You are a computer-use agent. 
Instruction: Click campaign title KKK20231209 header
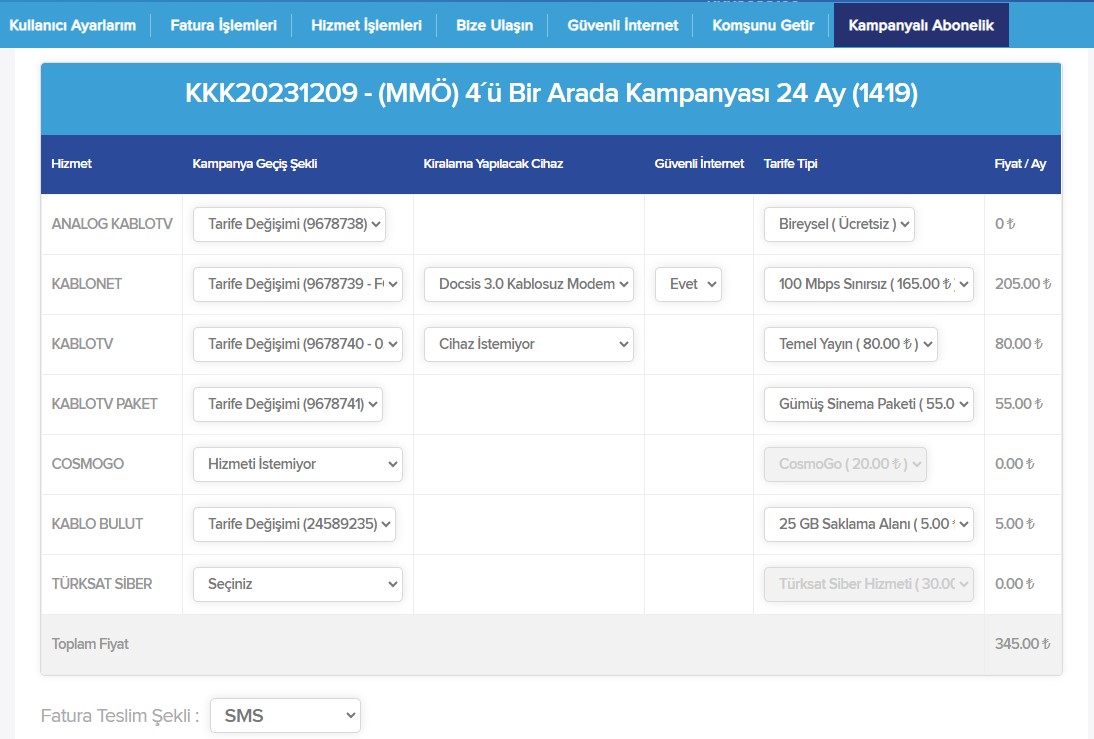tap(551, 93)
